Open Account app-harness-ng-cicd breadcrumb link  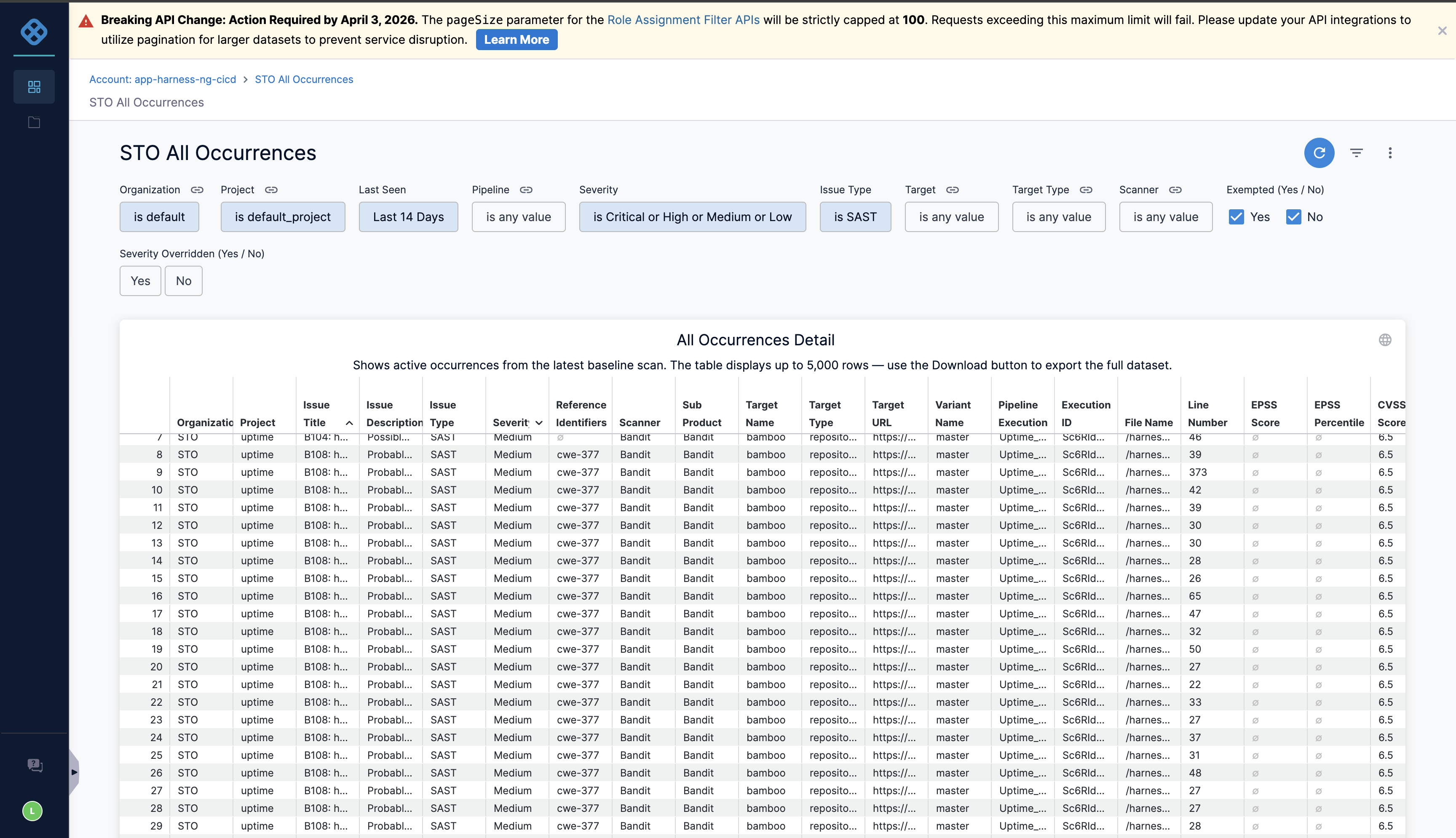click(x=162, y=80)
